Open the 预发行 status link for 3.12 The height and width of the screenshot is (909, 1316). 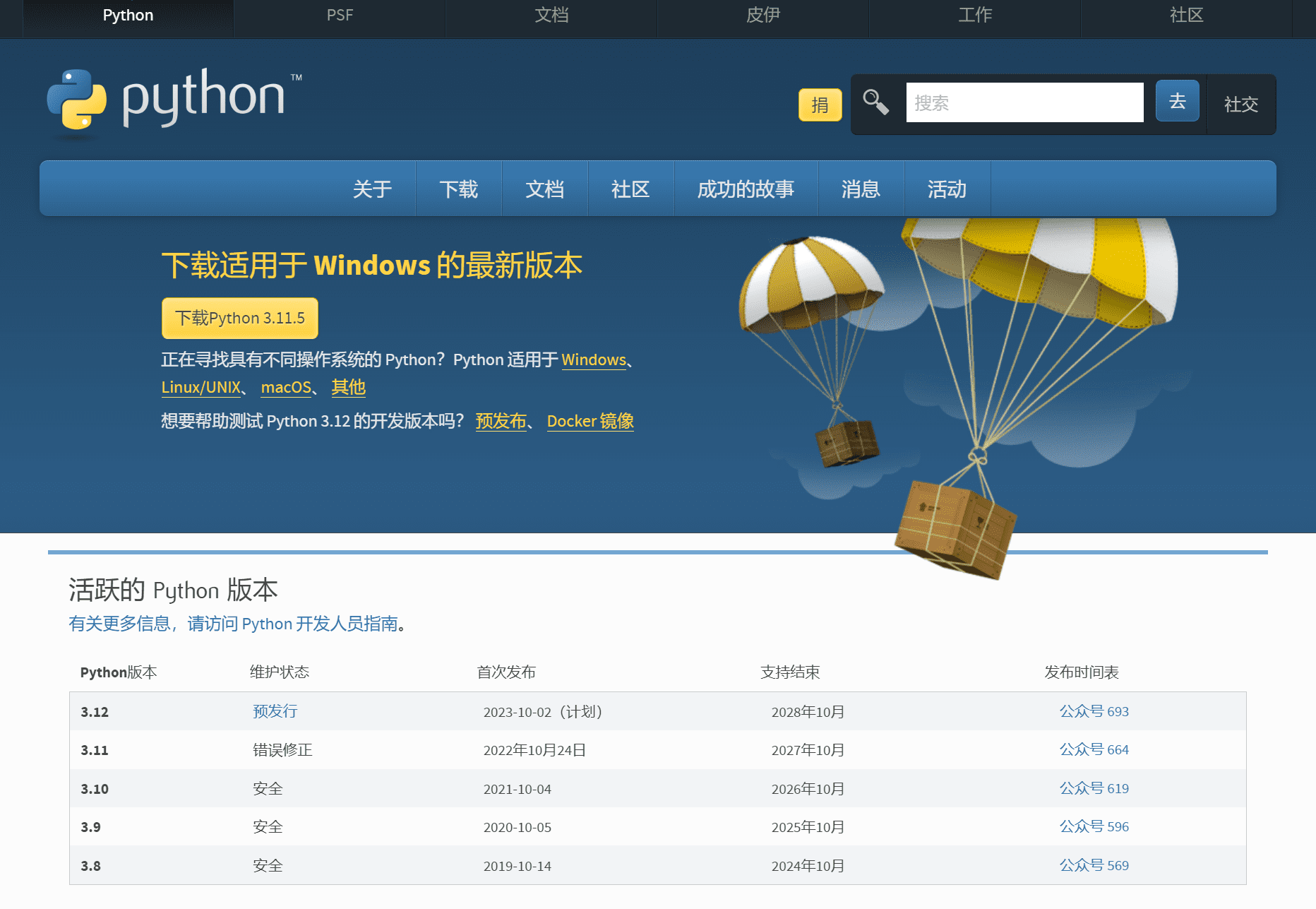(x=274, y=712)
